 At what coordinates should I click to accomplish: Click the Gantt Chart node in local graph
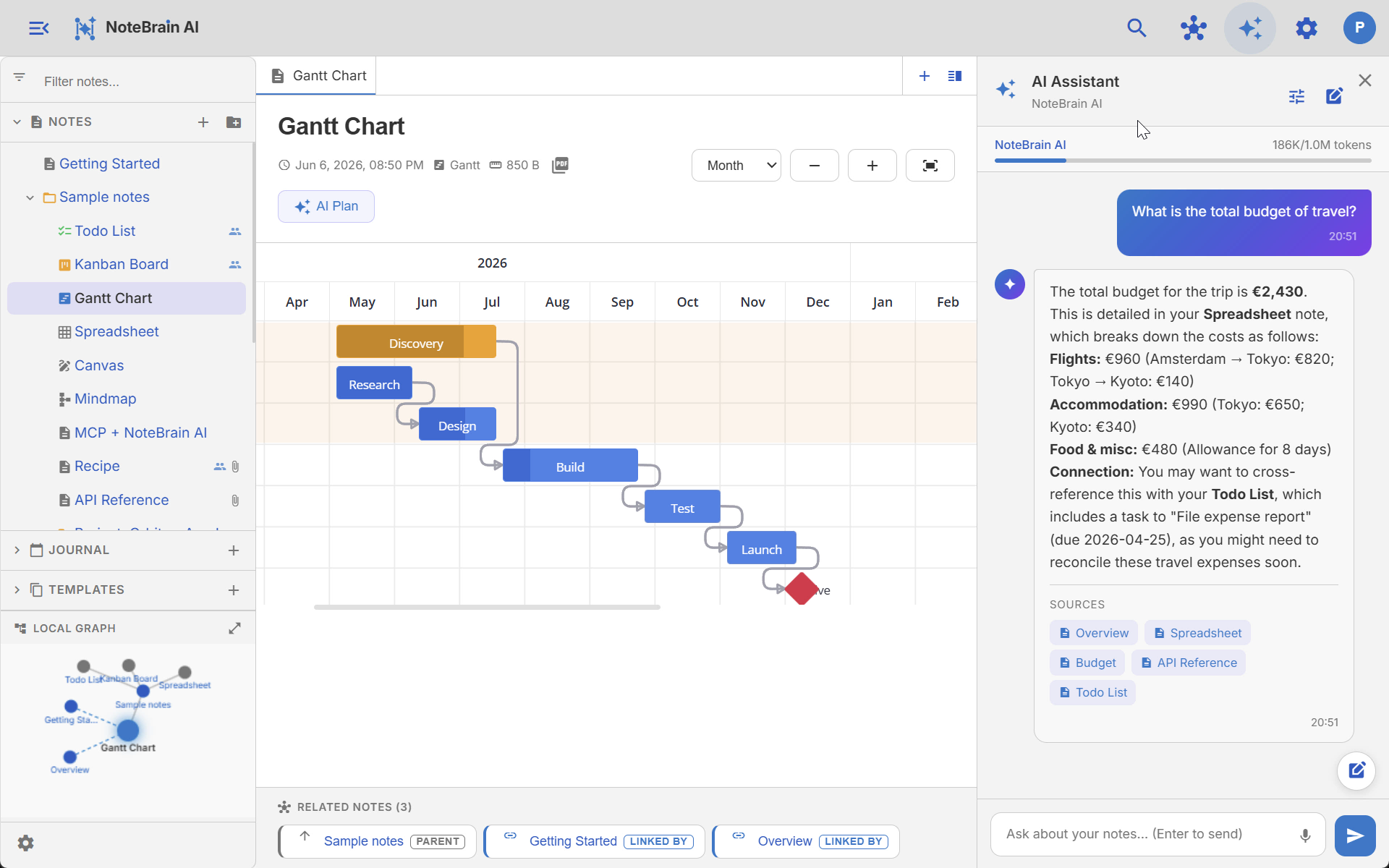click(x=128, y=731)
